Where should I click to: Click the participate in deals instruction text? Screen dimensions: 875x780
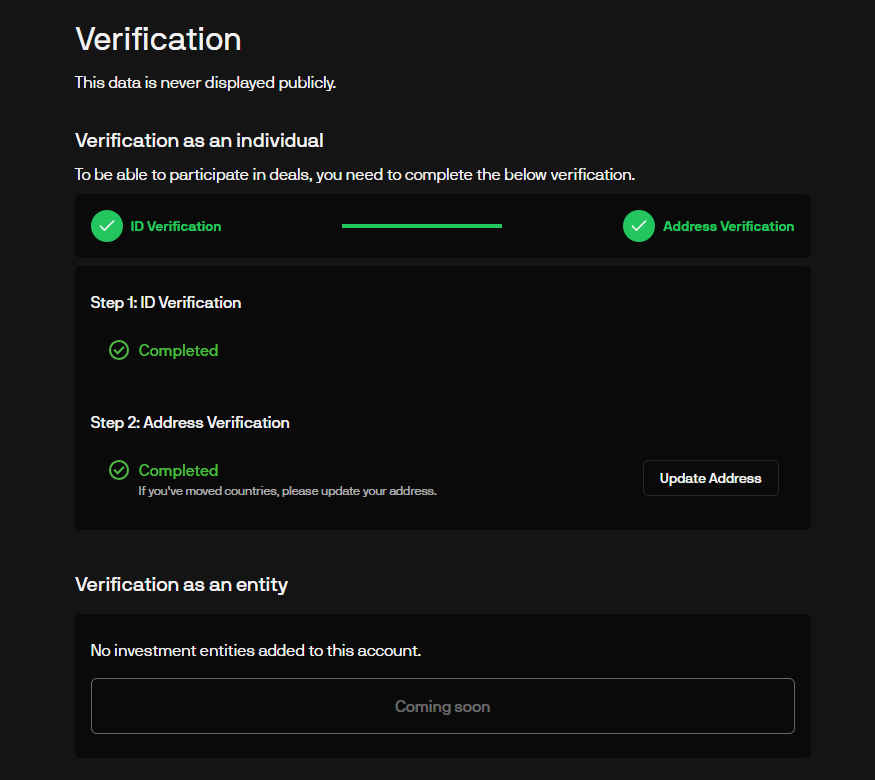pos(355,174)
